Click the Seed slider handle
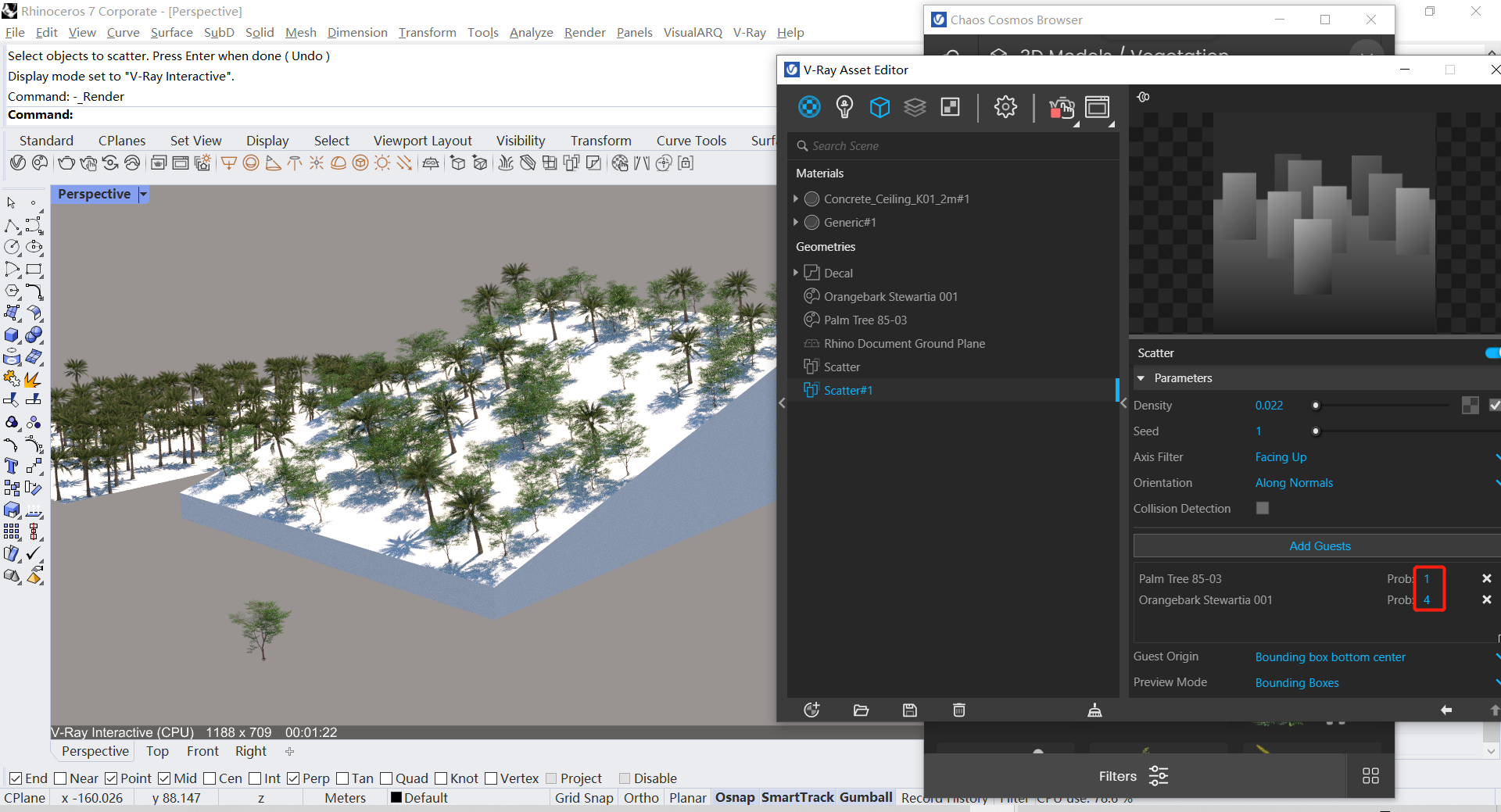This screenshot has height=812, width=1501. (1316, 431)
